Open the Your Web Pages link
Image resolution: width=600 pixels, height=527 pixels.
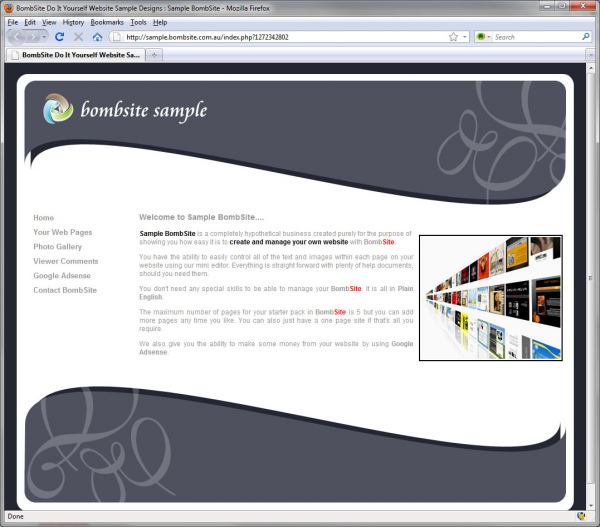click(63, 232)
